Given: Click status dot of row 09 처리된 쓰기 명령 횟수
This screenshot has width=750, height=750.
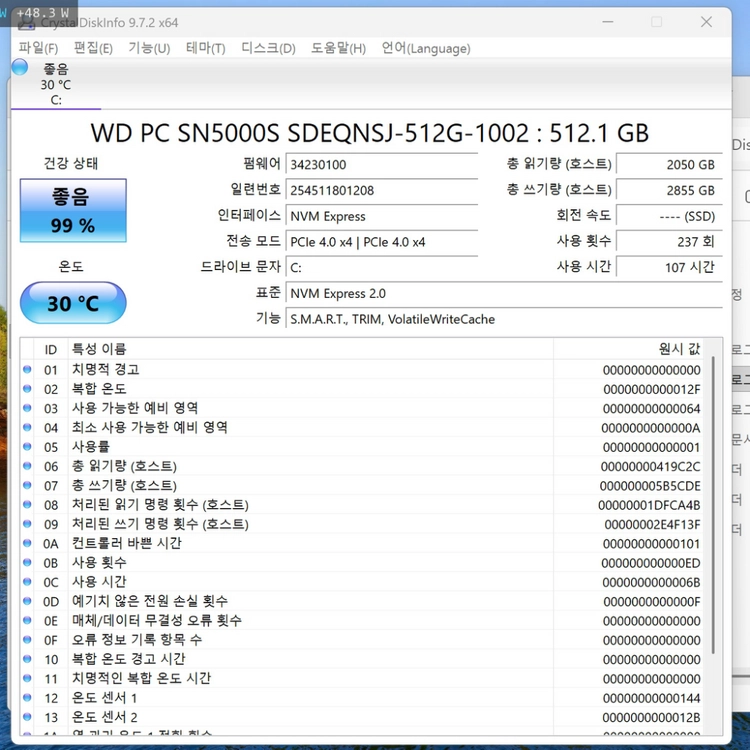Looking at the screenshot, I should (x=27, y=524).
